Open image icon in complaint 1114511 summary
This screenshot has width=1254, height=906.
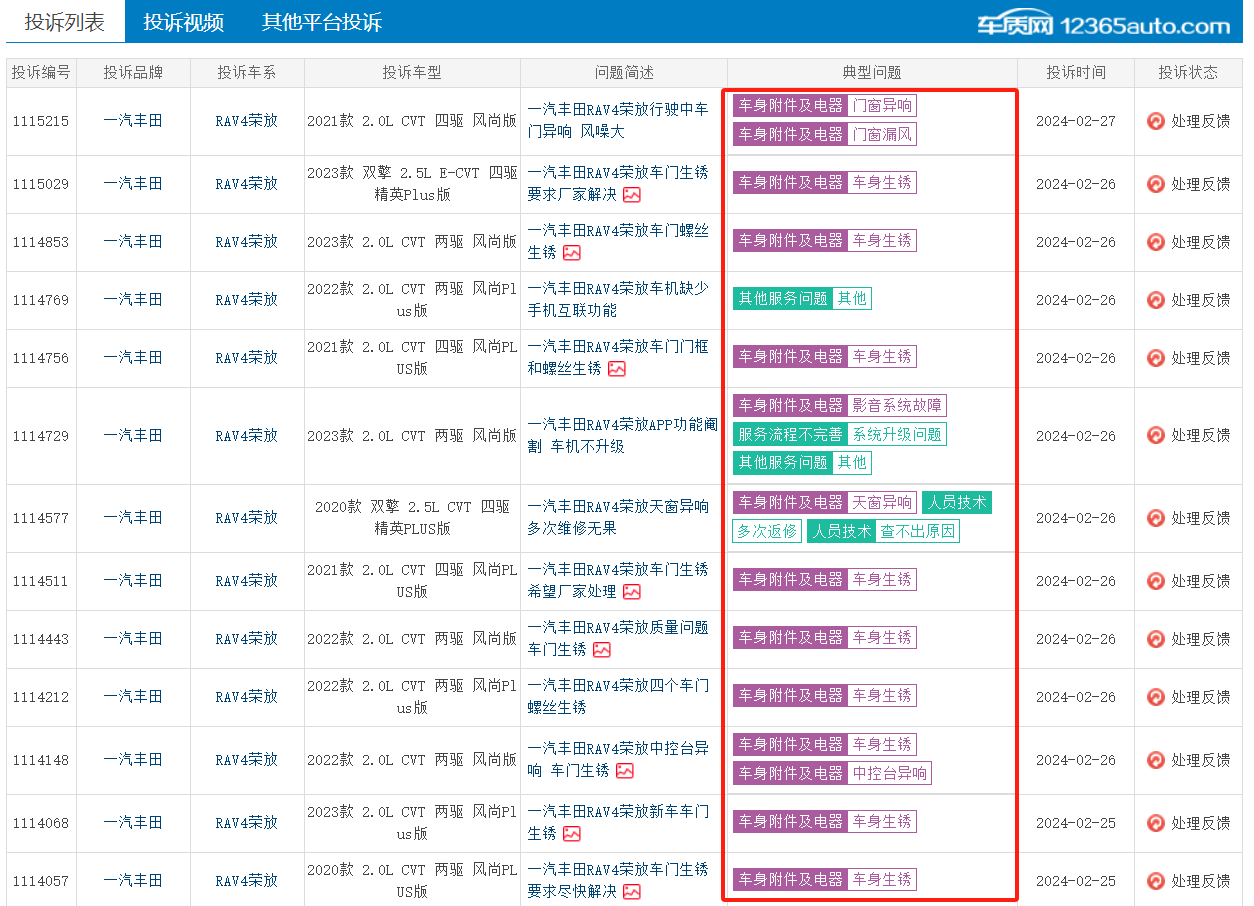(x=632, y=592)
